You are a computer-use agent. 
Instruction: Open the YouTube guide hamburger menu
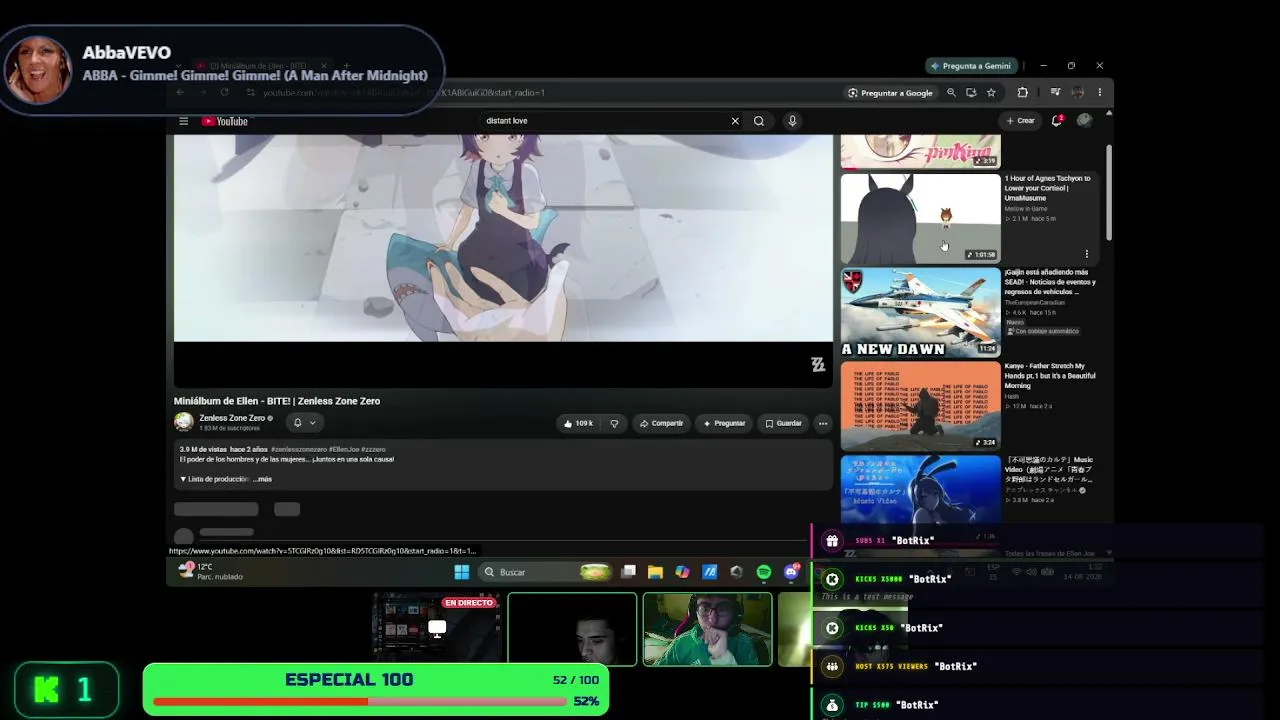(183, 121)
